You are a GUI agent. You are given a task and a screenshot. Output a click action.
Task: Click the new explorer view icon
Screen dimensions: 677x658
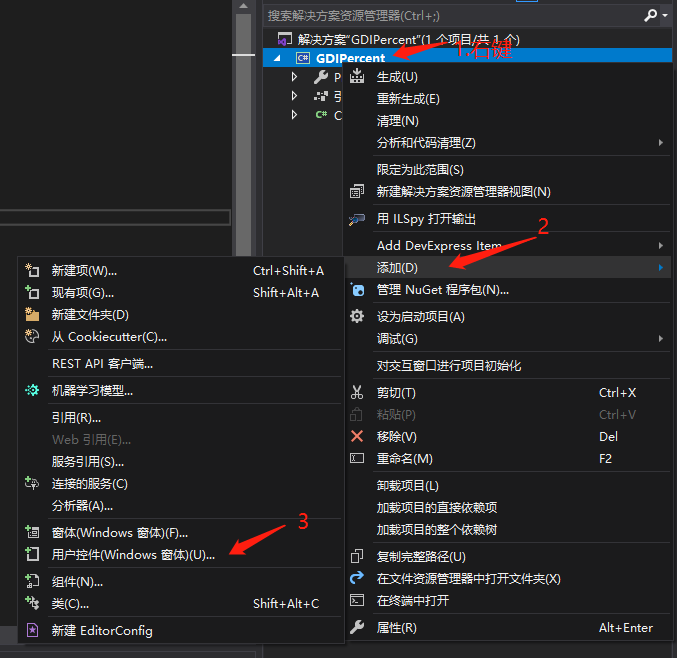[357, 191]
